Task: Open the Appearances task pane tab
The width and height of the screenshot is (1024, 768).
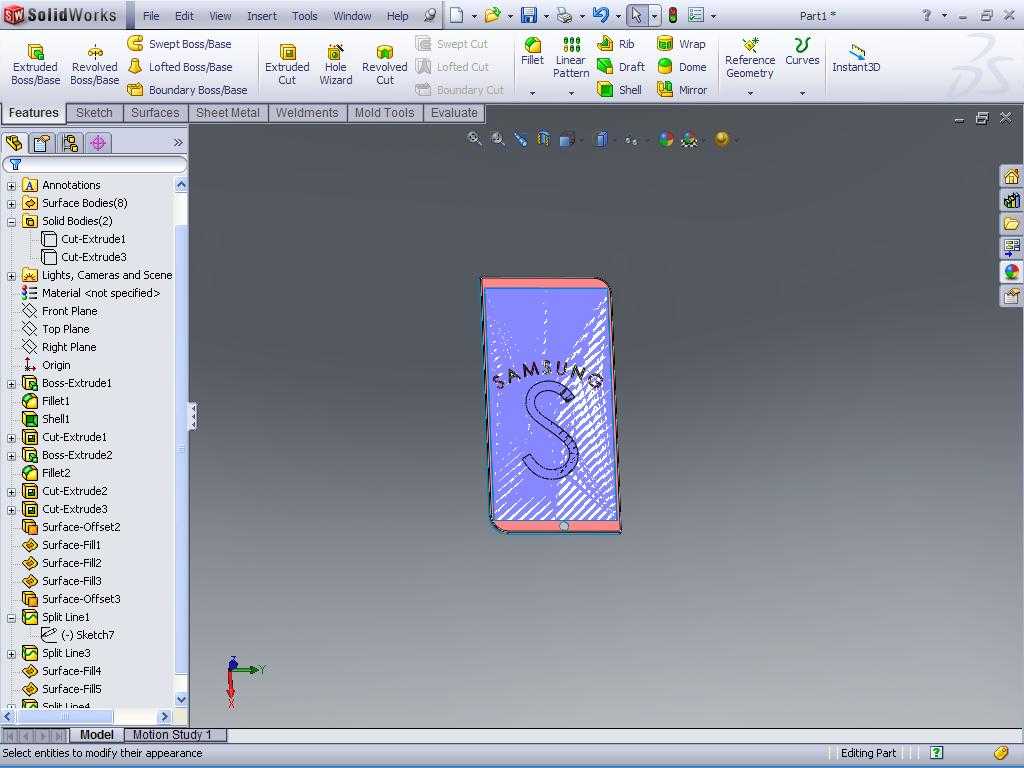Action: [1011, 272]
